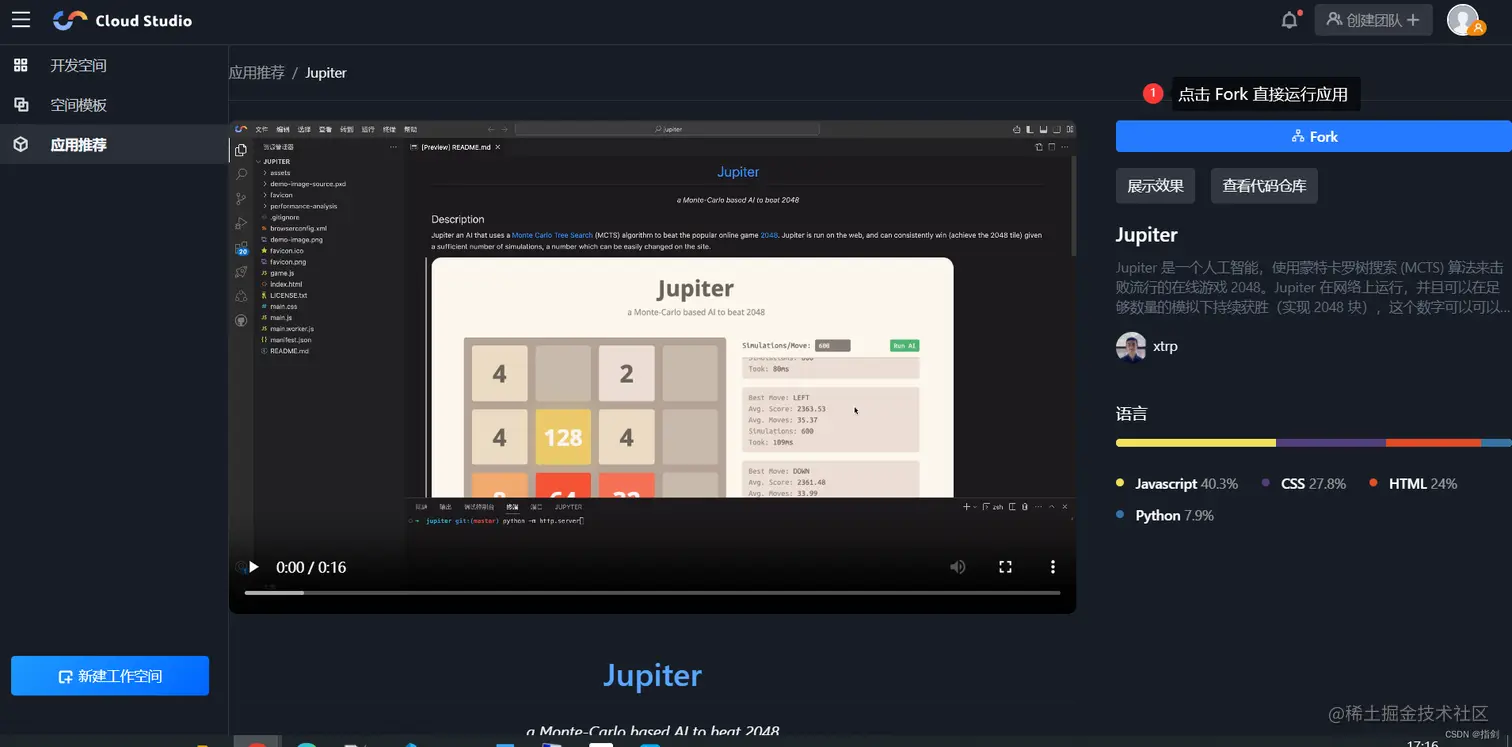
Task: Click the yellow Javascript segment of language bar
Action: click(1196, 442)
